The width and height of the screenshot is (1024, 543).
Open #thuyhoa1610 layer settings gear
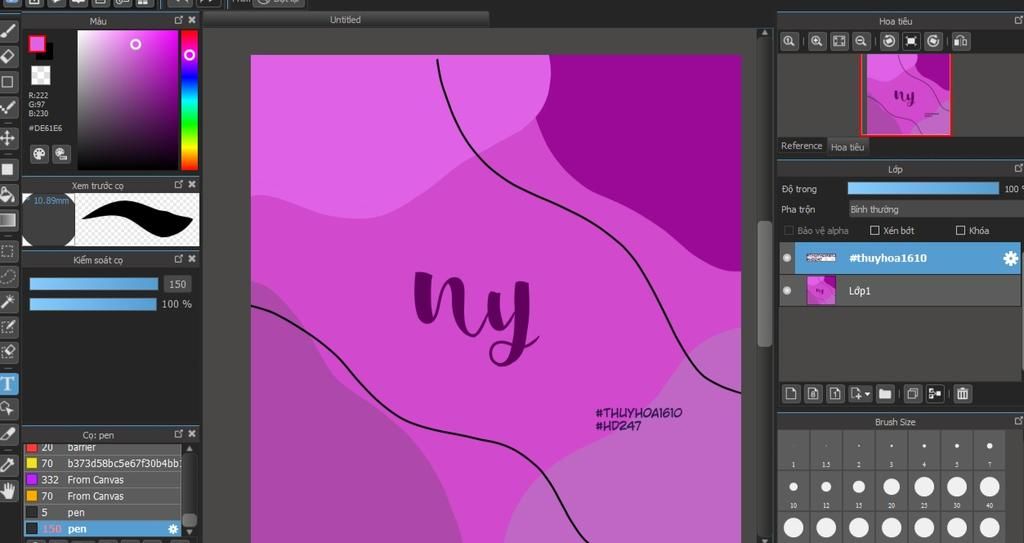(x=1010, y=258)
